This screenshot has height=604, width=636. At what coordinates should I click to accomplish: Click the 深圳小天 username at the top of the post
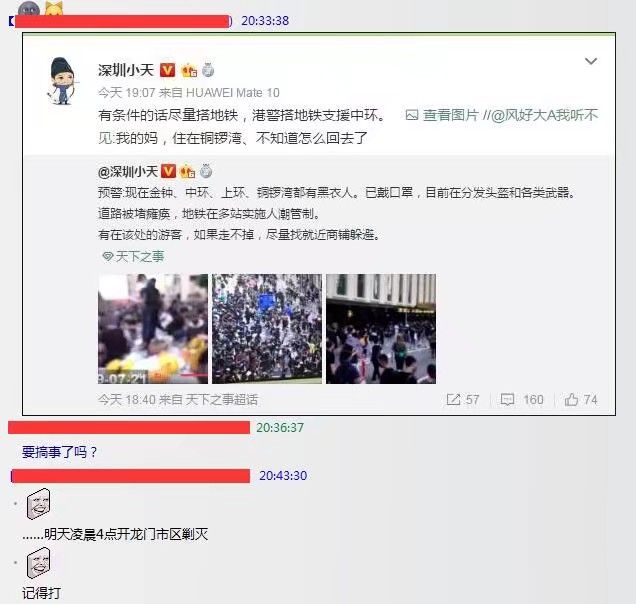(x=126, y=70)
